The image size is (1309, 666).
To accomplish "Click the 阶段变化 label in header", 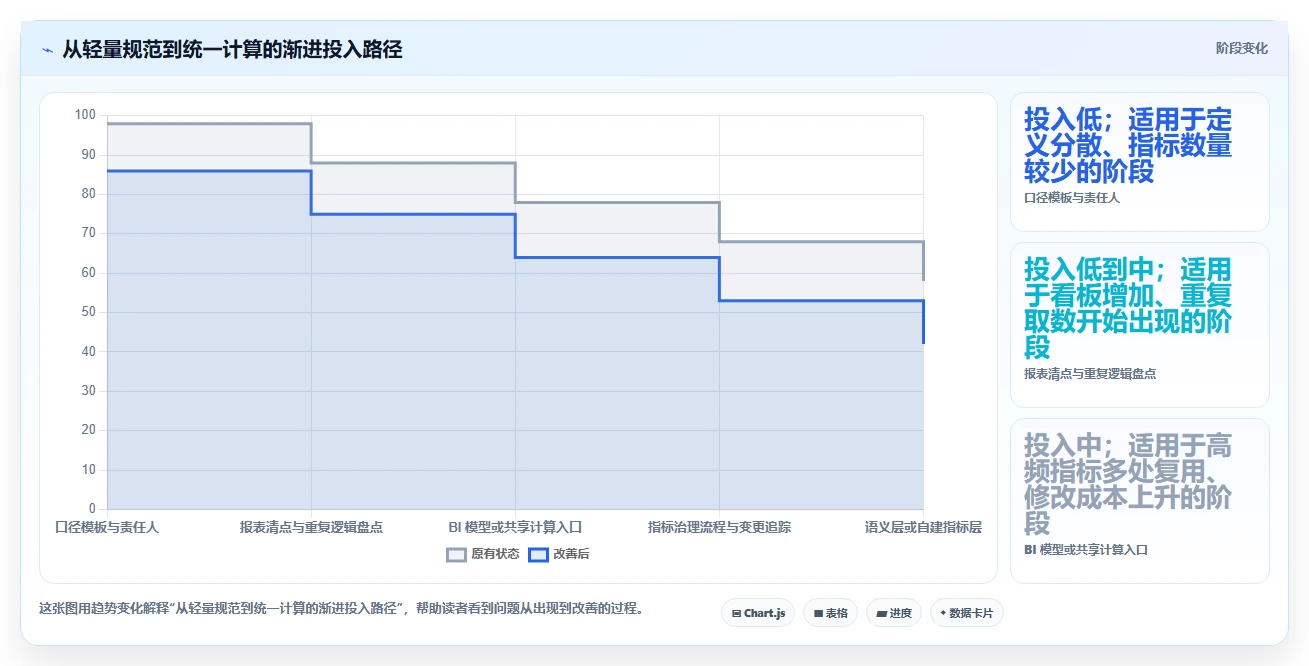I will pos(1242,48).
